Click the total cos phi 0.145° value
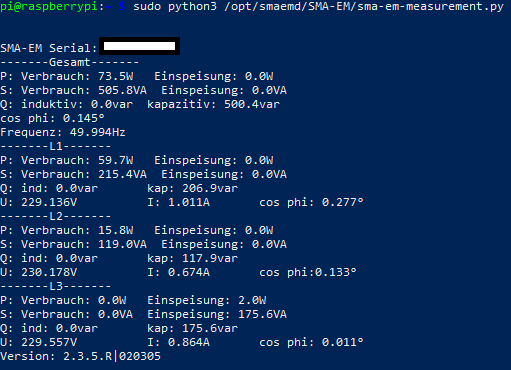Viewport: 511px width, 370px height. pyautogui.click(x=84, y=118)
